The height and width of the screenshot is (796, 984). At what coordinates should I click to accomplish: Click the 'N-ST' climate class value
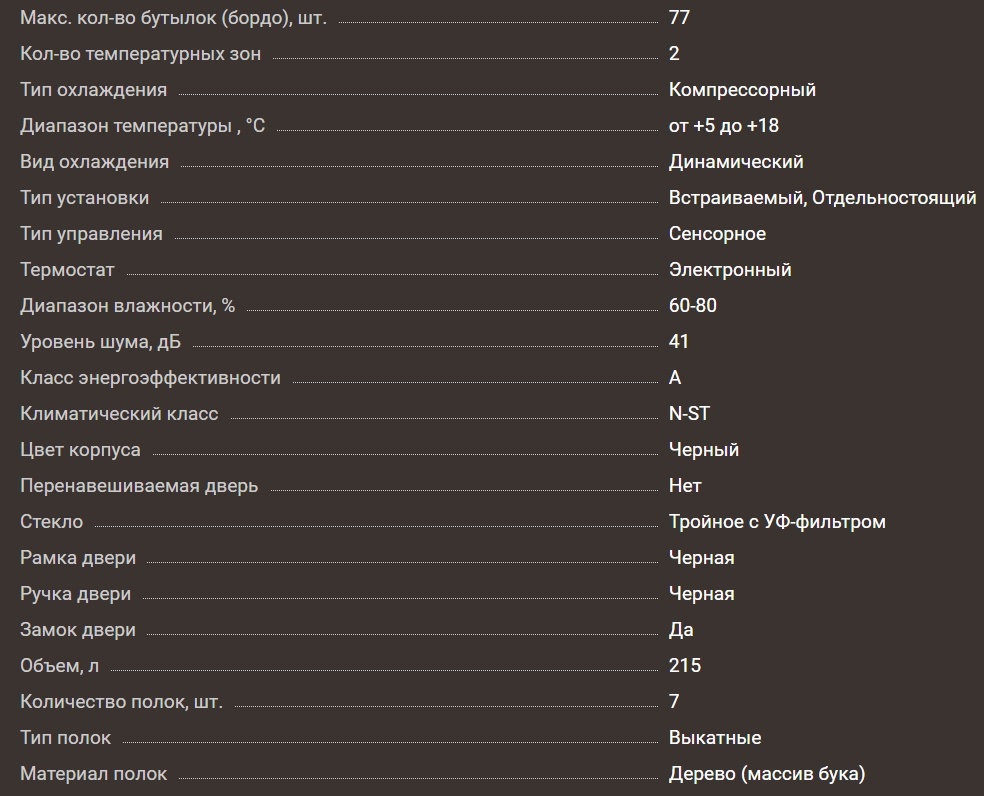(x=689, y=414)
